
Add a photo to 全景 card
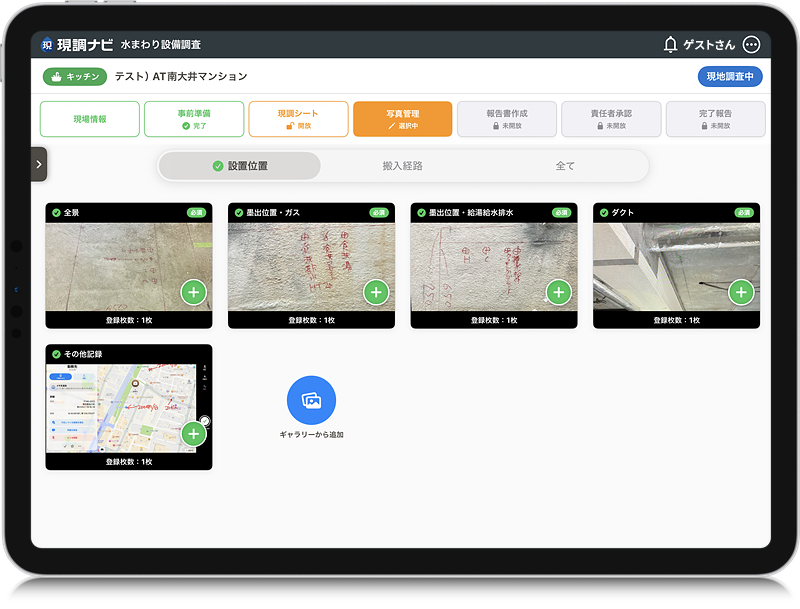tap(193, 292)
